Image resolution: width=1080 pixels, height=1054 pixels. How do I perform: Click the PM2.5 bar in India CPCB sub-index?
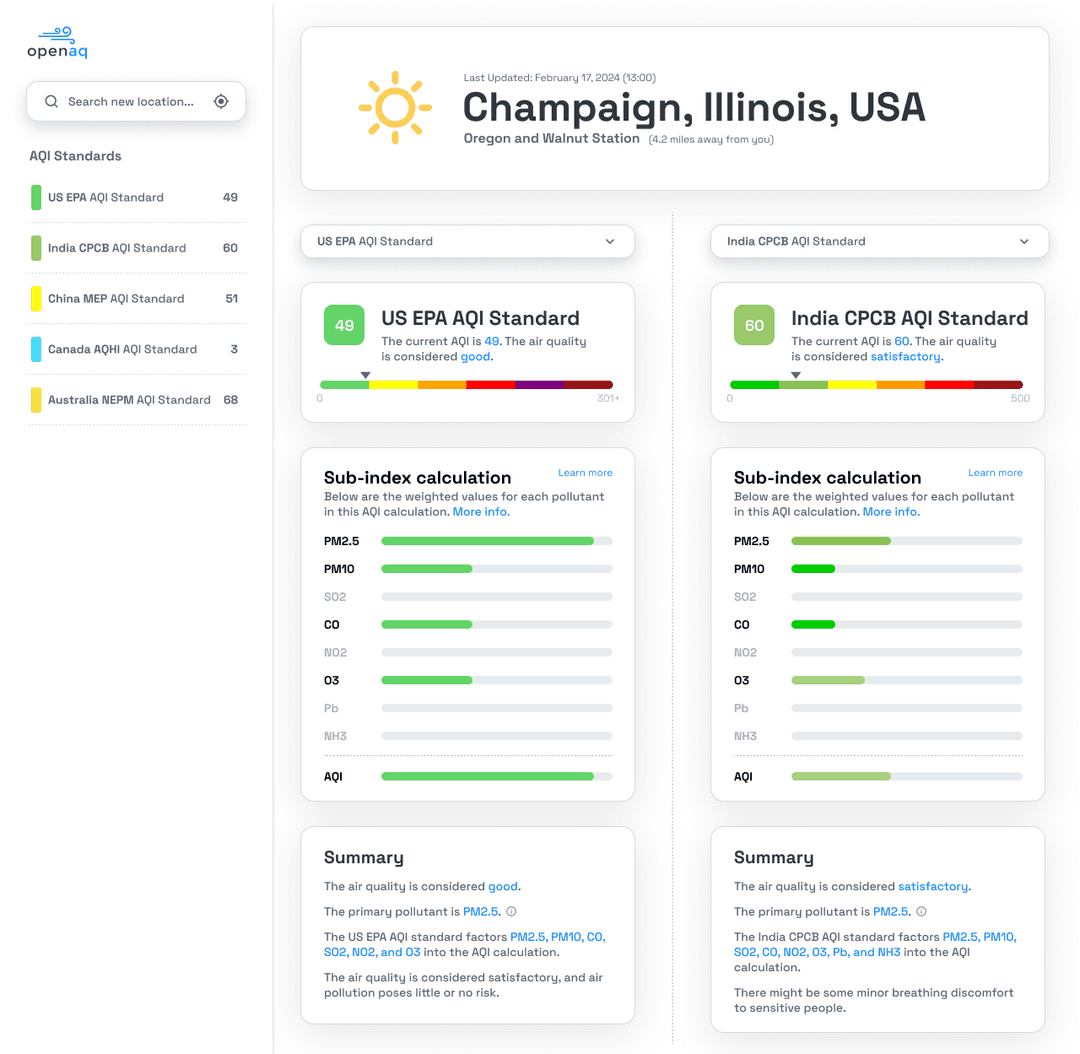907,541
